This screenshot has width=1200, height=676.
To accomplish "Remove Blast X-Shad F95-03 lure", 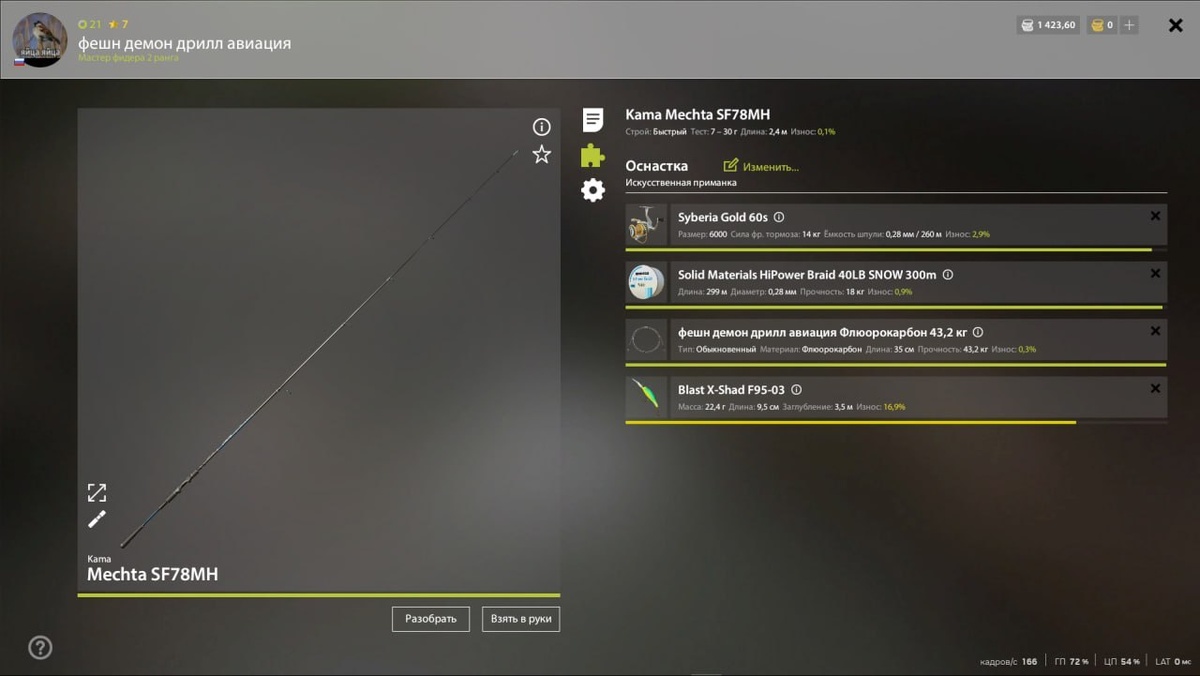I will [x=1155, y=388].
